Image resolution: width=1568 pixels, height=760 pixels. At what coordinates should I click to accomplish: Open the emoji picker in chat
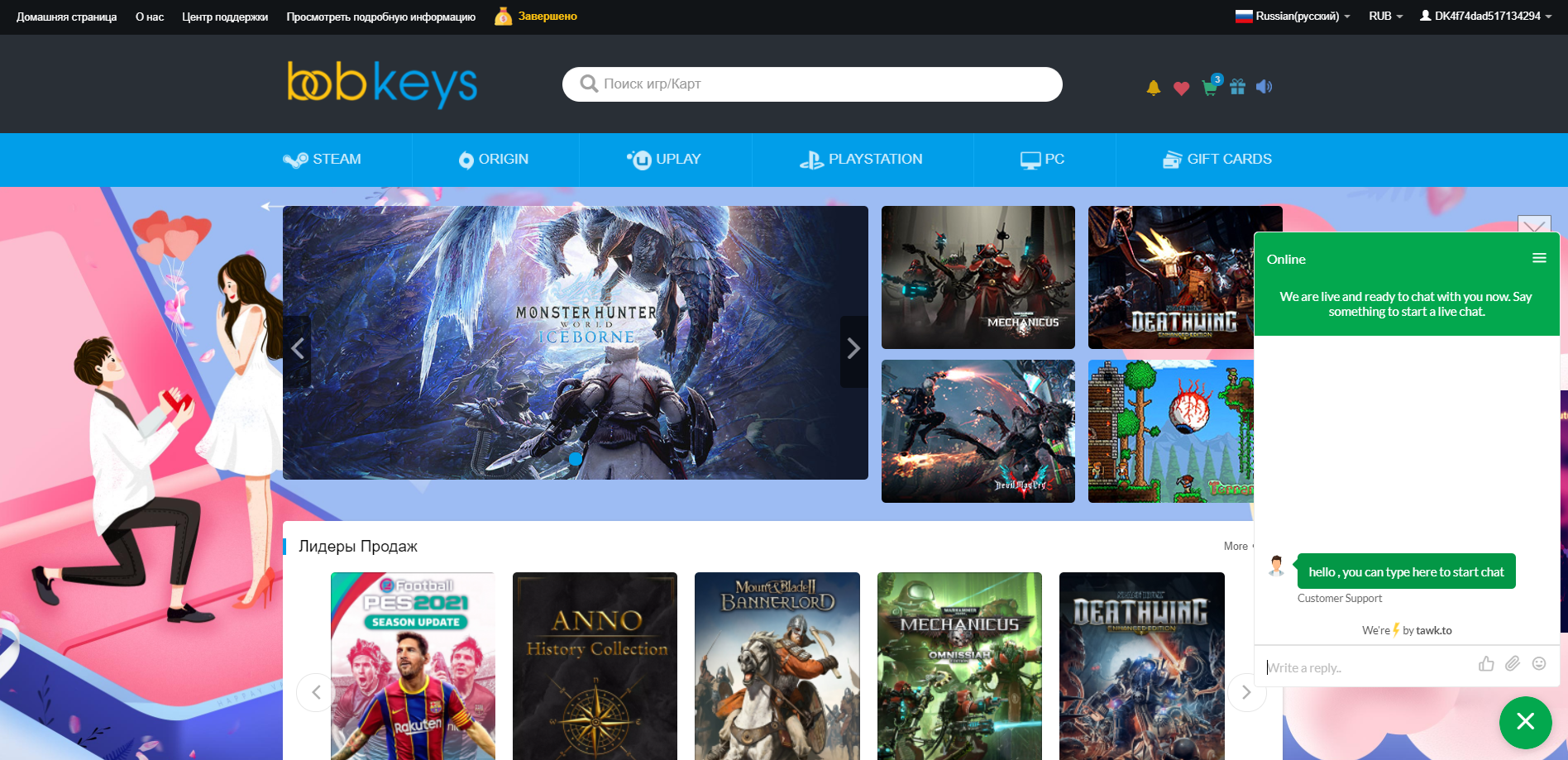pyautogui.click(x=1539, y=663)
